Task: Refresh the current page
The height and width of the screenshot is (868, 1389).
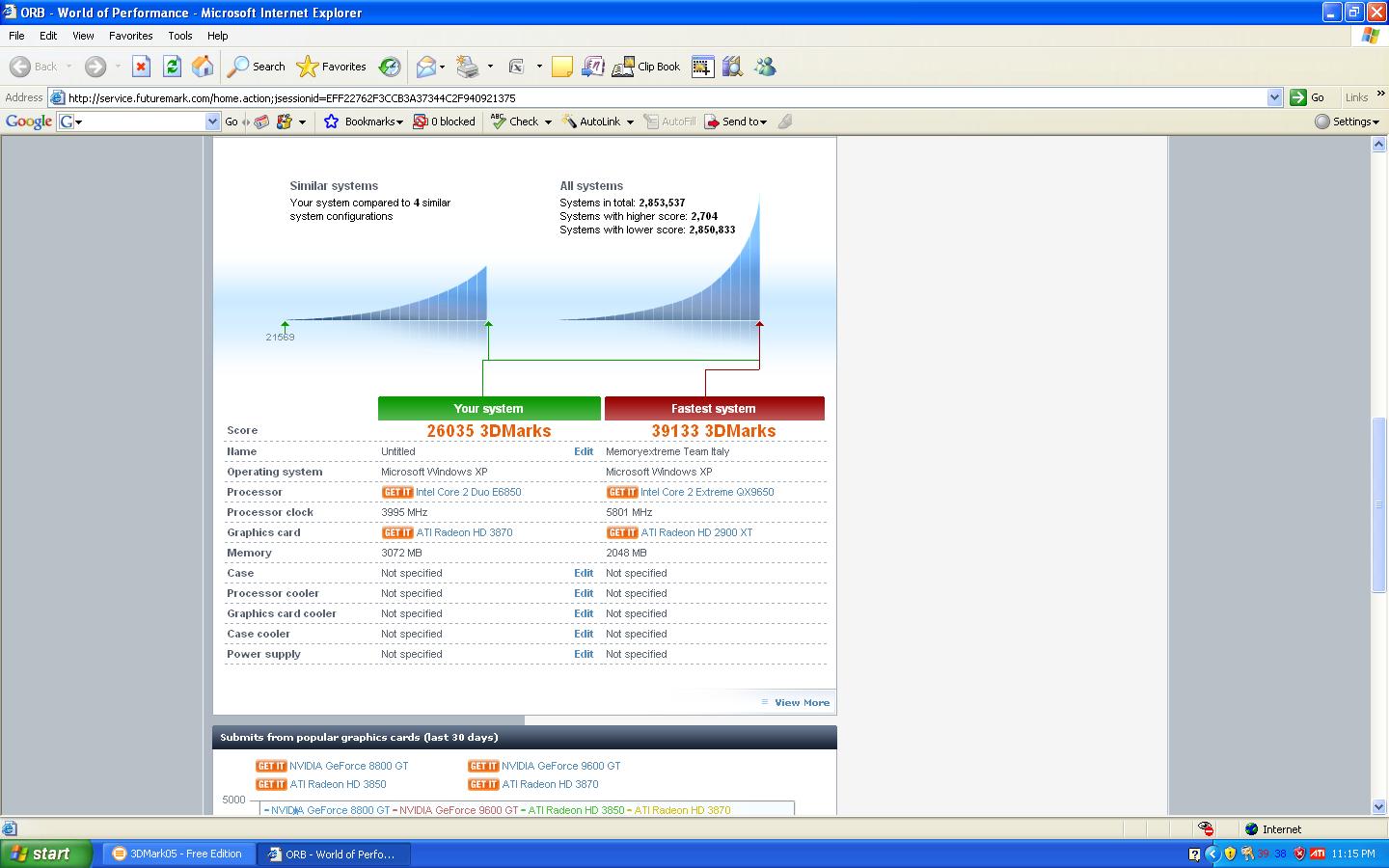Action: point(172,67)
